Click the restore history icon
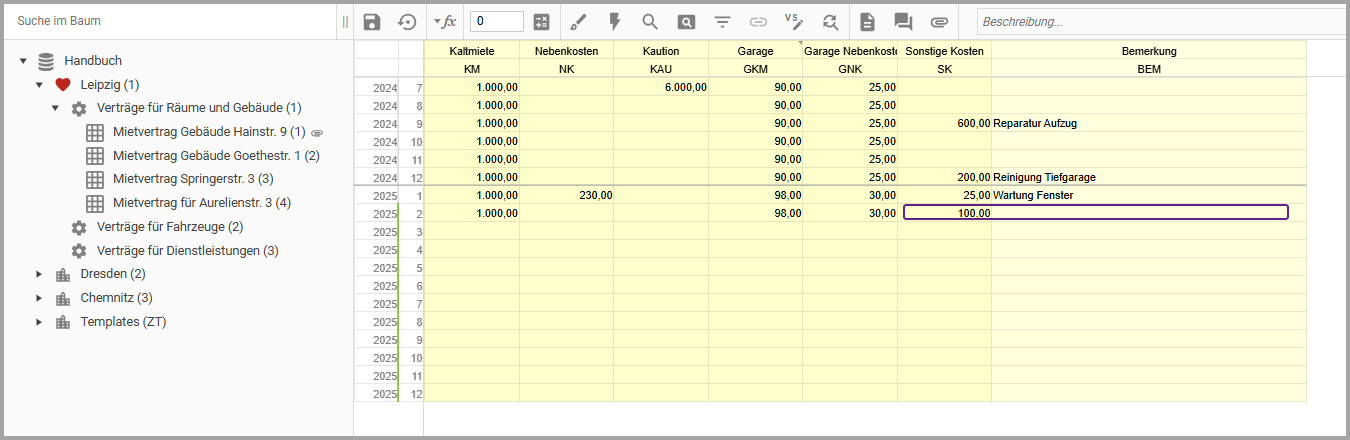The height and width of the screenshot is (440, 1350). coord(406,22)
